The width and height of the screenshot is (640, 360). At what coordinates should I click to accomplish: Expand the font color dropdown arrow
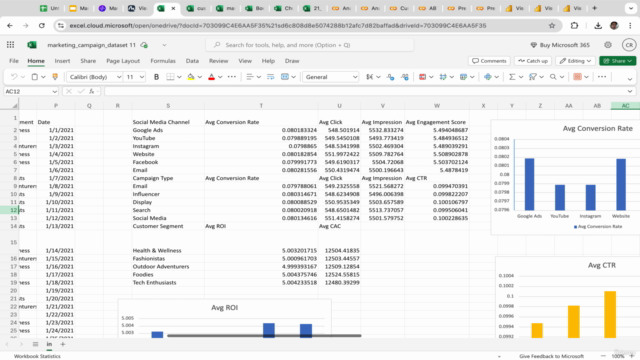coord(220,77)
